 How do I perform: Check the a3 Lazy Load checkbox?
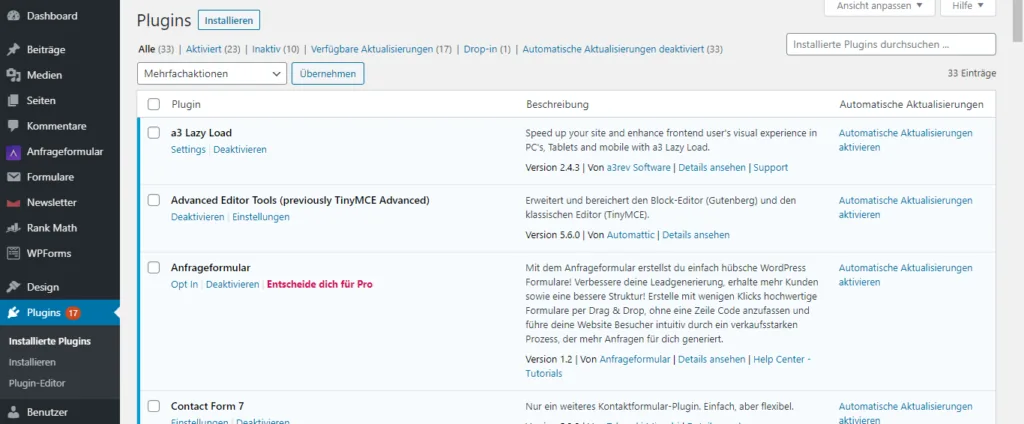pos(153,133)
